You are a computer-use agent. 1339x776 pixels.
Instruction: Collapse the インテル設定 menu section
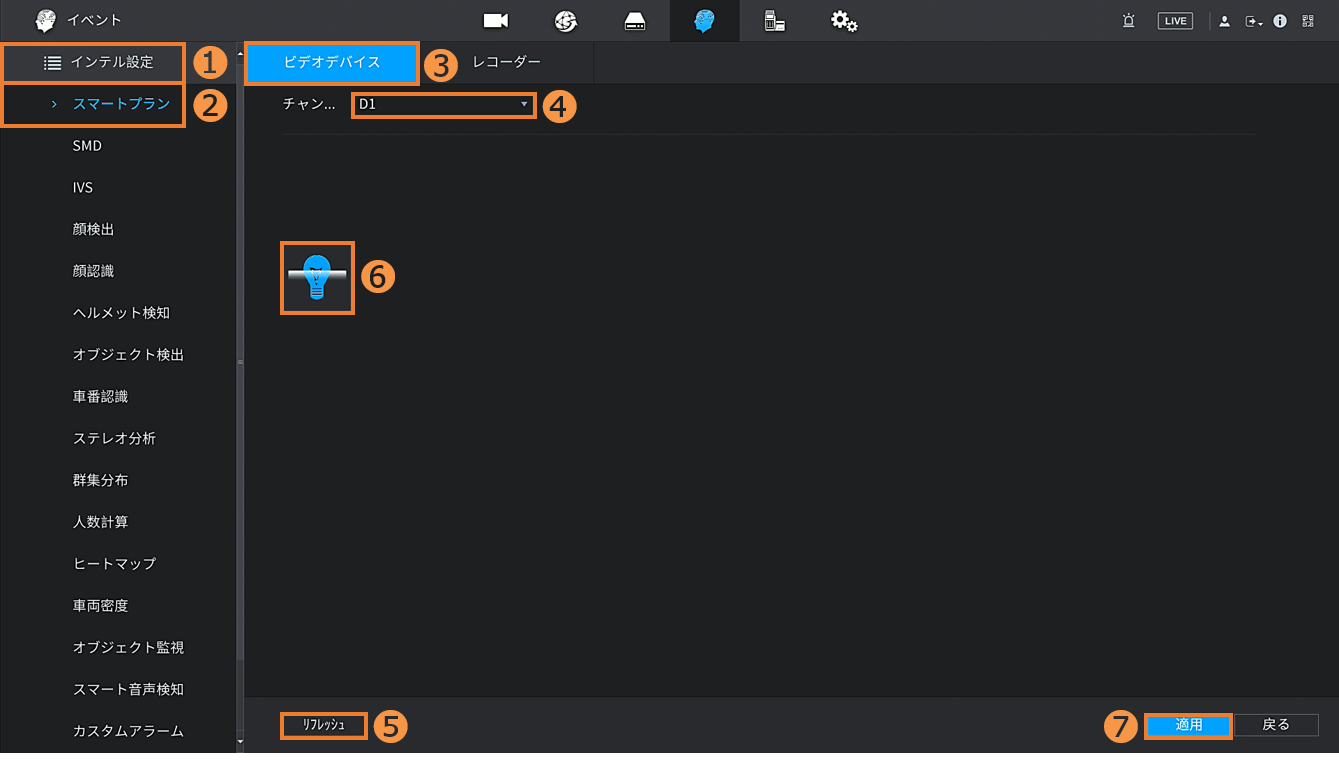tap(98, 62)
